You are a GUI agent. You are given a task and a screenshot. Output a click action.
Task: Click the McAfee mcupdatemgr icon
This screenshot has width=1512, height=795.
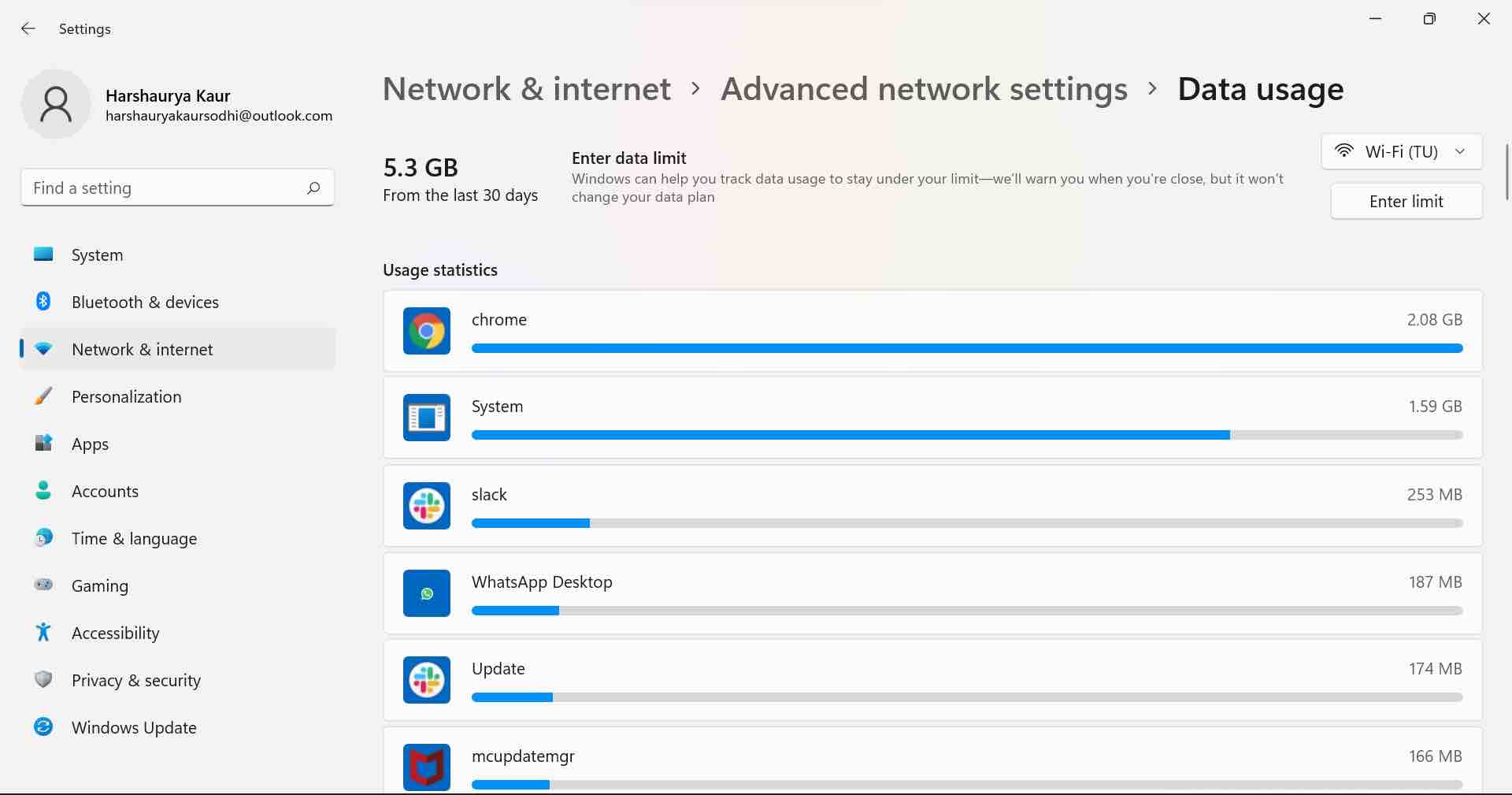(x=426, y=767)
